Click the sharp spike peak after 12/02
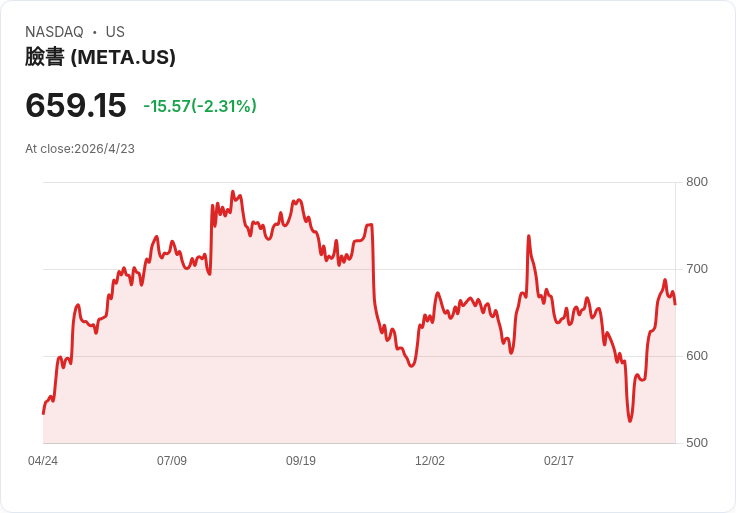The height and width of the screenshot is (513, 736). 528,236
